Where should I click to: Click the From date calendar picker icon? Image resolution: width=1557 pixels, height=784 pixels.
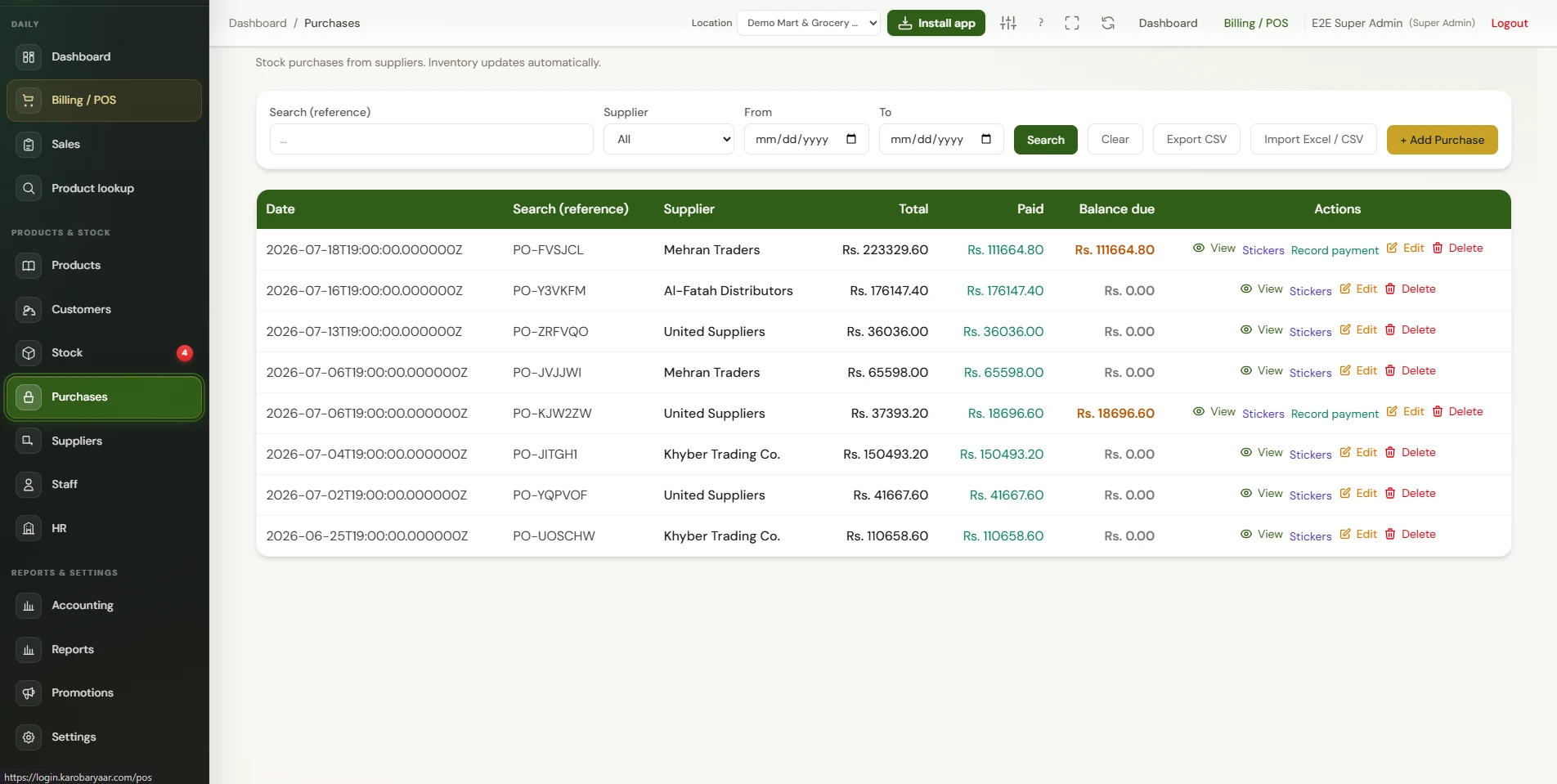[x=851, y=139]
